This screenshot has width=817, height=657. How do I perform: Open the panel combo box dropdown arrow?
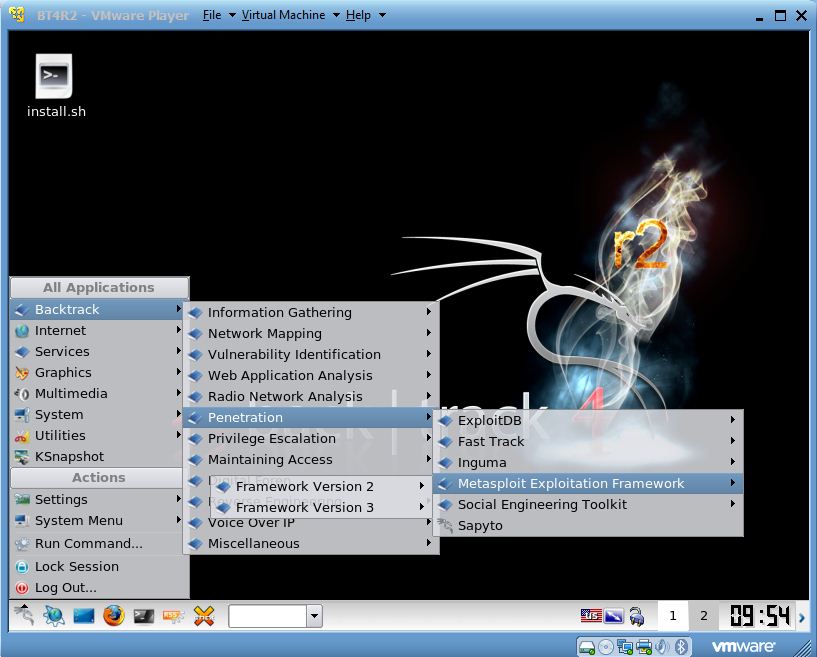pyautogui.click(x=314, y=616)
